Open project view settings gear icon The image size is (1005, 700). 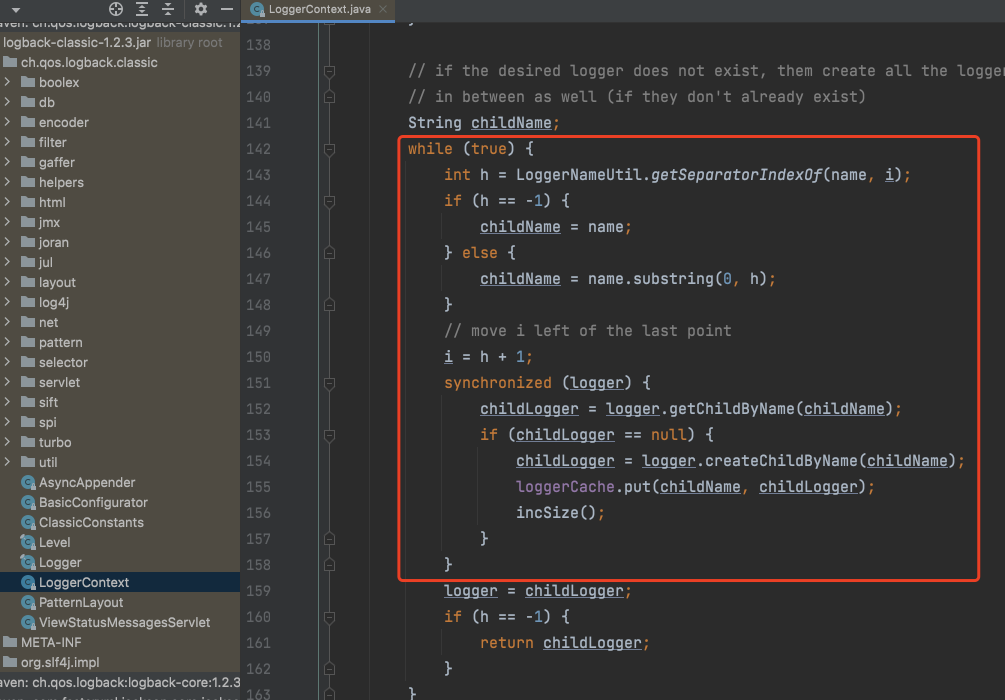201,9
